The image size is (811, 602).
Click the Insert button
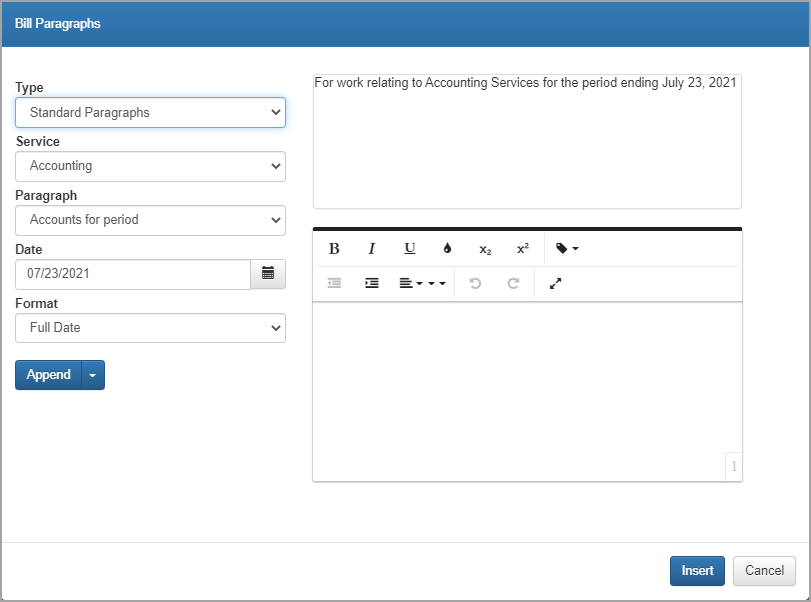(697, 570)
